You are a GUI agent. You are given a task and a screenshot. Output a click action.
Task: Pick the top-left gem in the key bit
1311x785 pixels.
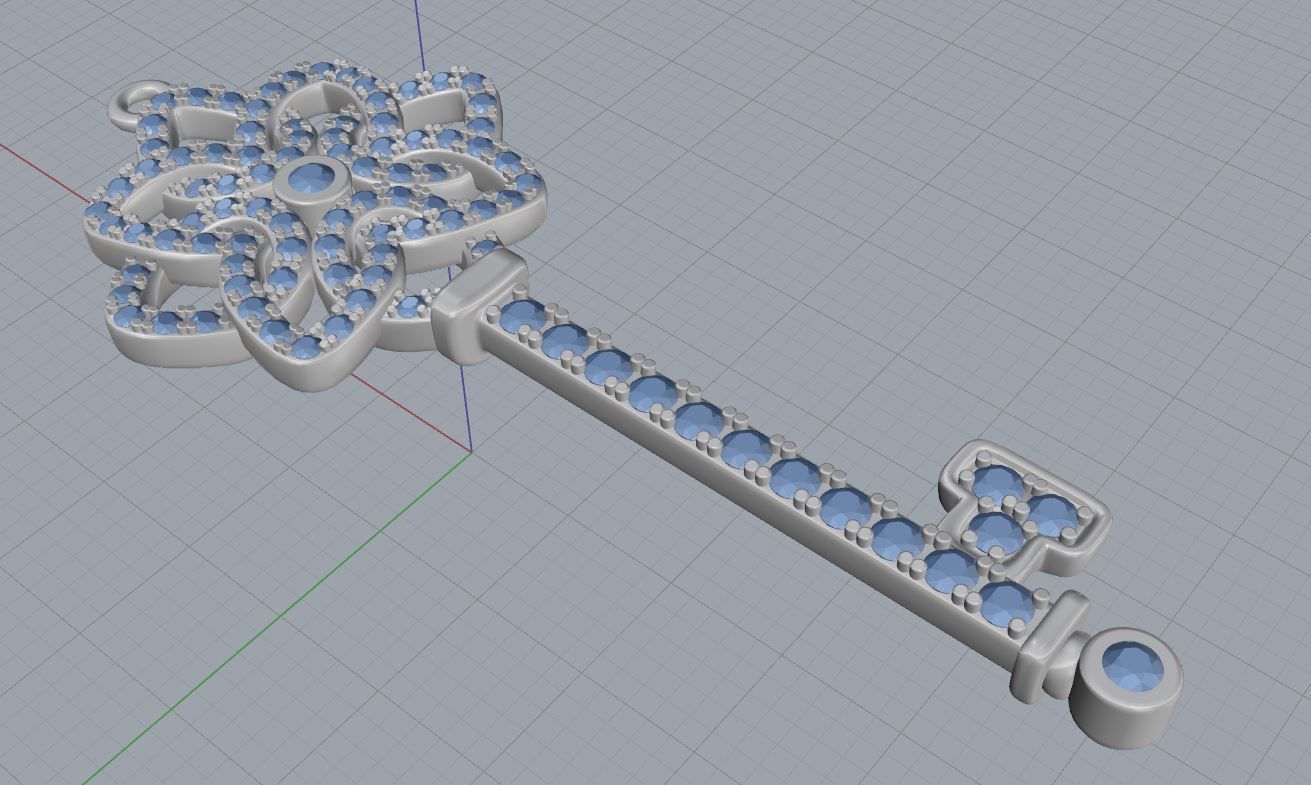tap(994, 485)
